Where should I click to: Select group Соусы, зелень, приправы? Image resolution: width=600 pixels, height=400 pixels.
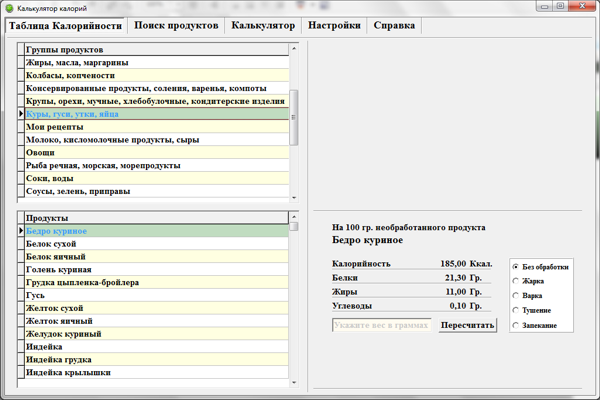[157, 191]
